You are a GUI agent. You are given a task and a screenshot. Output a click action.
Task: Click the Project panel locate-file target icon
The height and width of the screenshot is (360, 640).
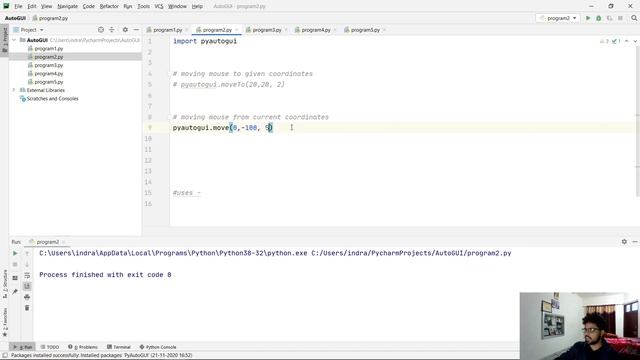coord(101,30)
